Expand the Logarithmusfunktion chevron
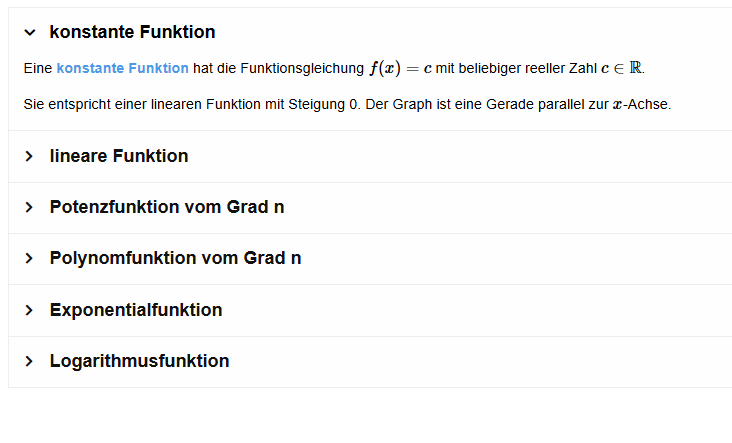Screen dimensions: 732x443 [x=29, y=361]
